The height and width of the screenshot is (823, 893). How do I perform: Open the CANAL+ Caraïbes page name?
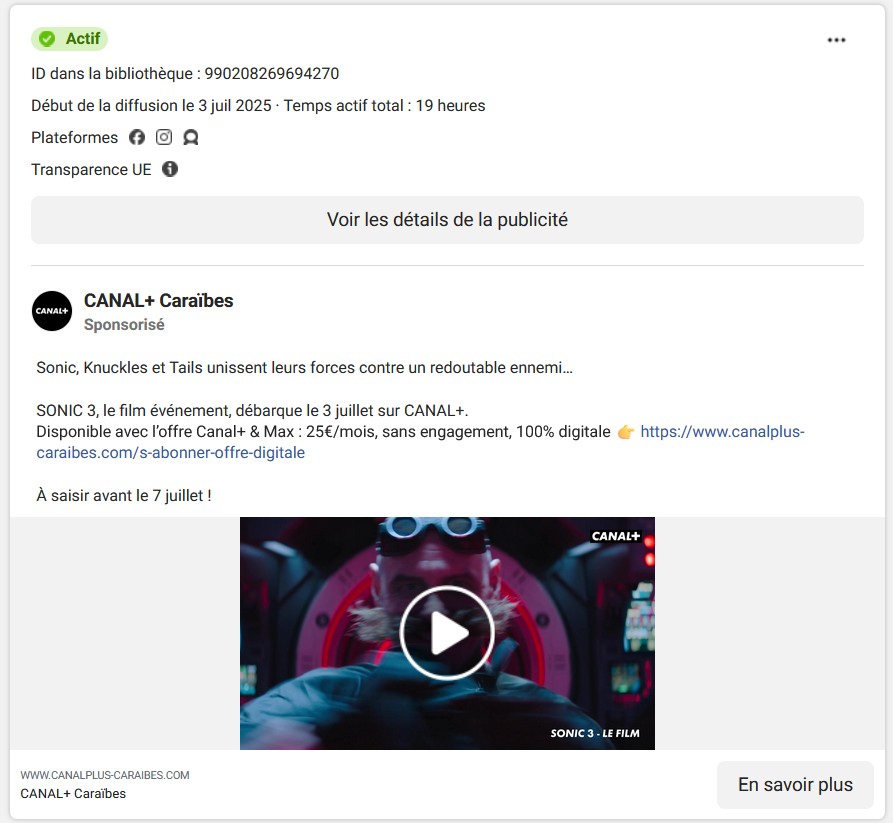coord(158,300)
